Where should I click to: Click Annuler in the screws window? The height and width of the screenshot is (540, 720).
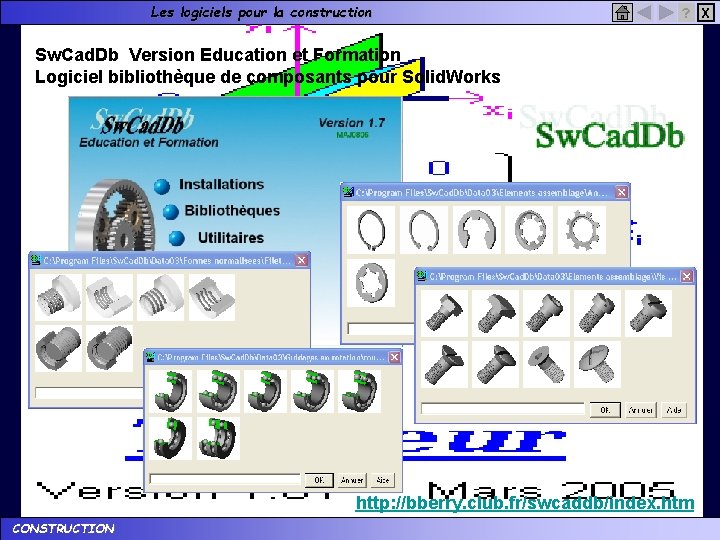click(x=641, y=410)
